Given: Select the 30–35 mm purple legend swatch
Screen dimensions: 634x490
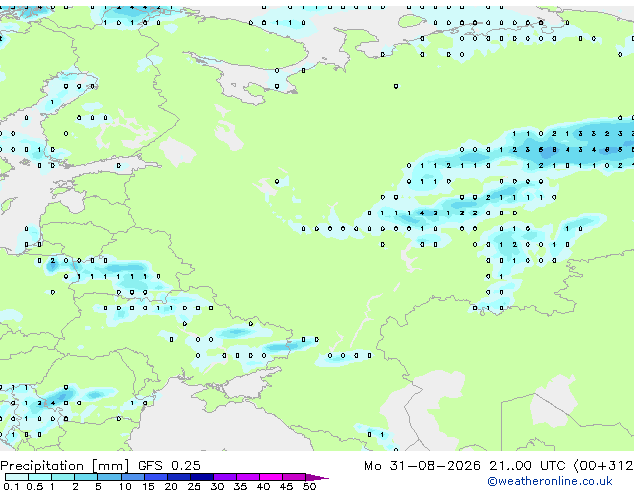Looking at the screenshot, I should coord(224,477).
